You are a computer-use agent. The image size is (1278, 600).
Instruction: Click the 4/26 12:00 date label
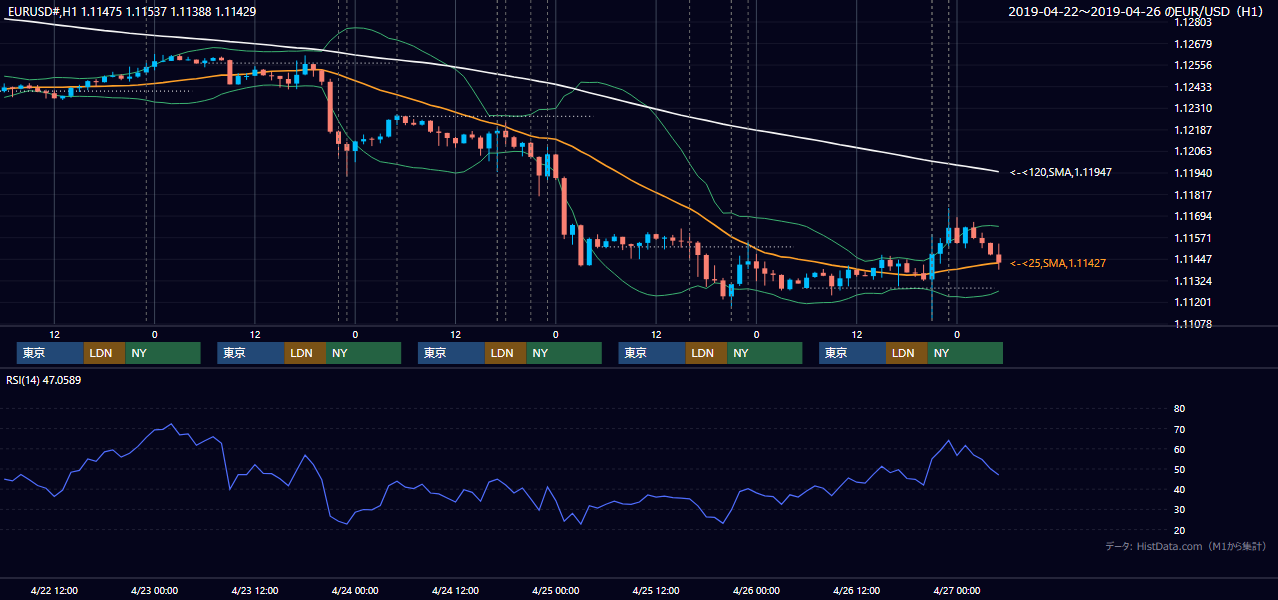click(856, 591)
